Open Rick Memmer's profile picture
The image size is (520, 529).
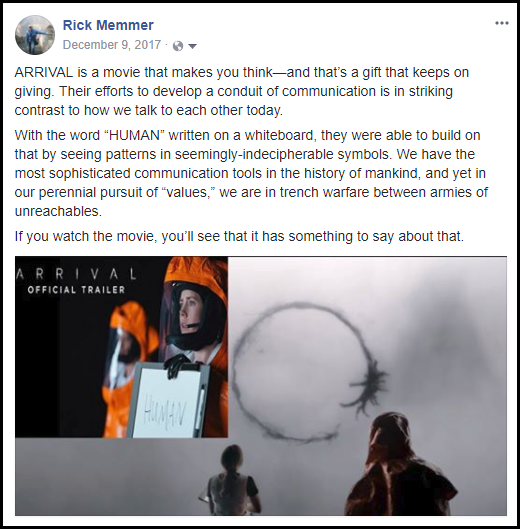(x=35, y=35)
